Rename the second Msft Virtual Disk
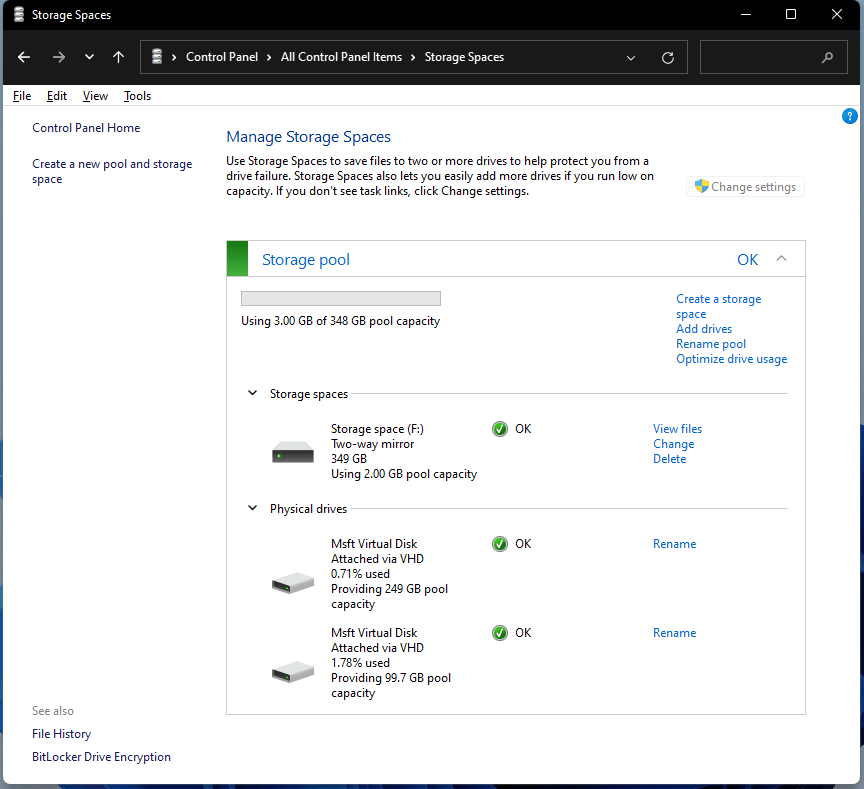 (x=674, y=632)
